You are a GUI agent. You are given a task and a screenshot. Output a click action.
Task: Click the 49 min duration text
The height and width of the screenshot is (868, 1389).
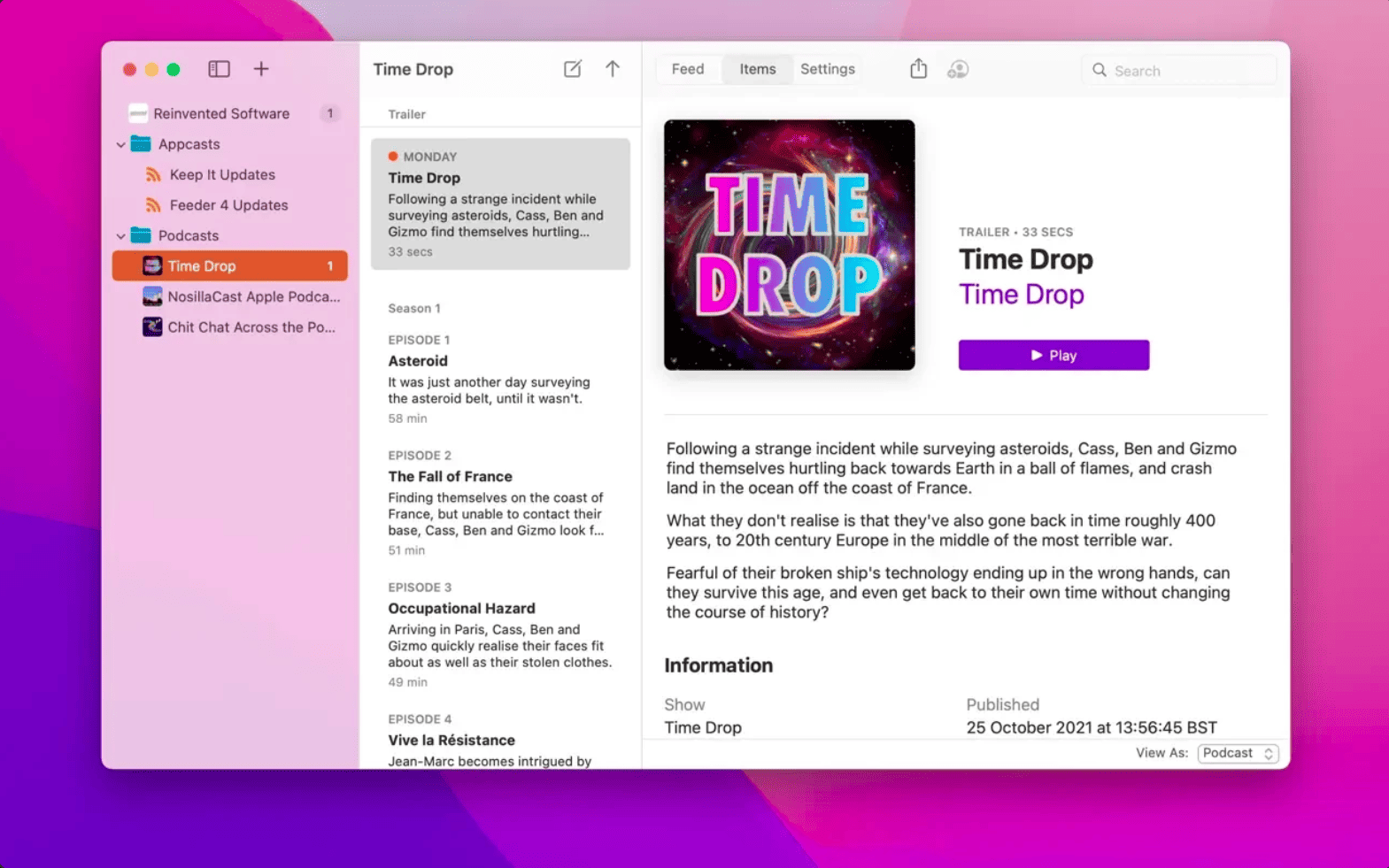coord(407,682)
